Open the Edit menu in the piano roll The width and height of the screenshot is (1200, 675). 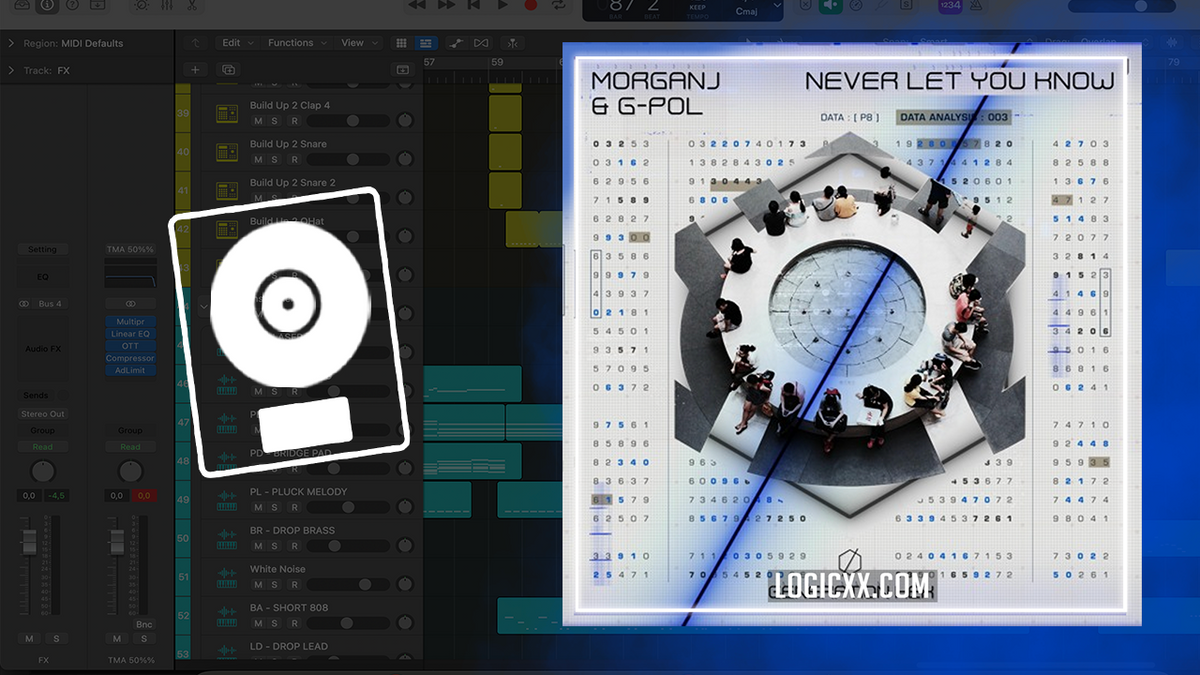(x=233, y=43)
